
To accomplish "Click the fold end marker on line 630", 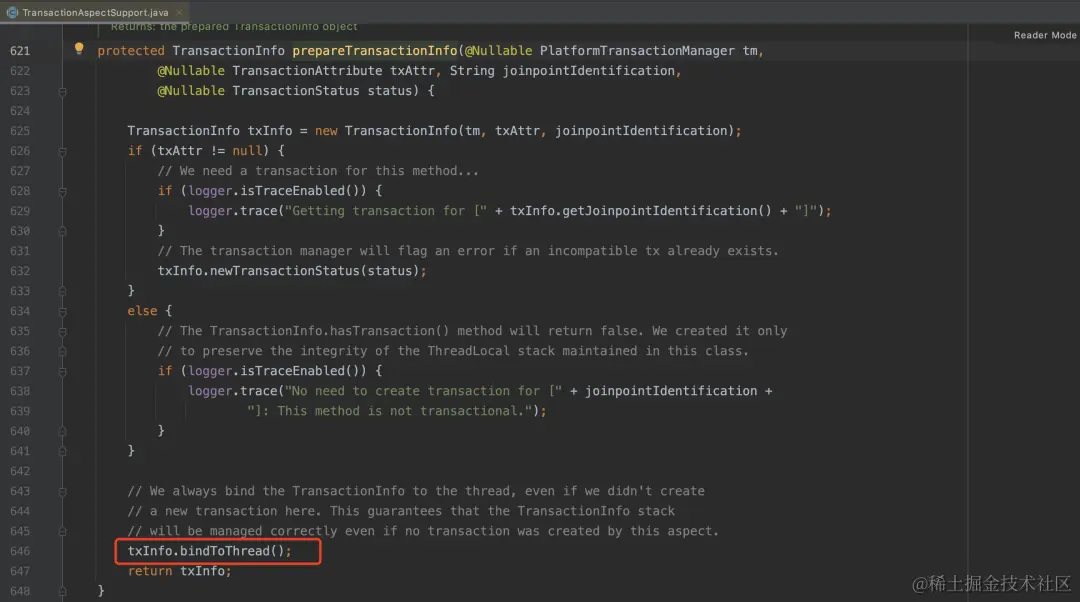I will [62, 231].
